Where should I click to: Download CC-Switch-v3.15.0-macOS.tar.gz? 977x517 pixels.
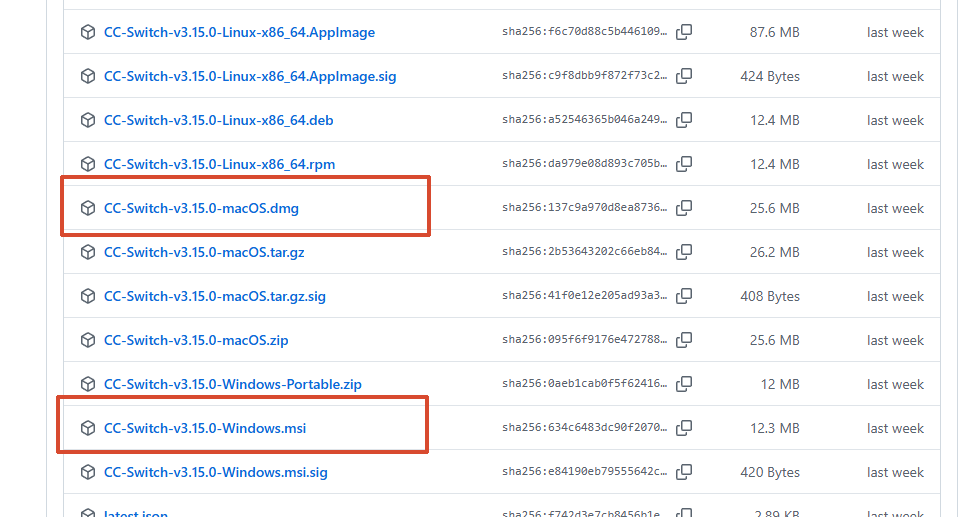coord(204,252)
